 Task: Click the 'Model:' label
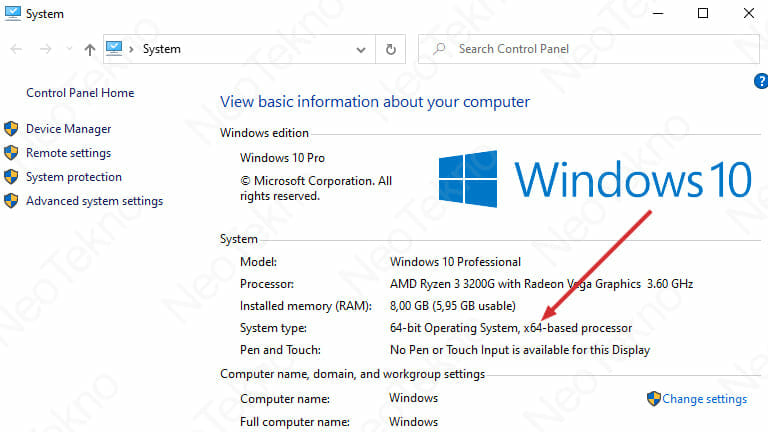pos(258,262)
